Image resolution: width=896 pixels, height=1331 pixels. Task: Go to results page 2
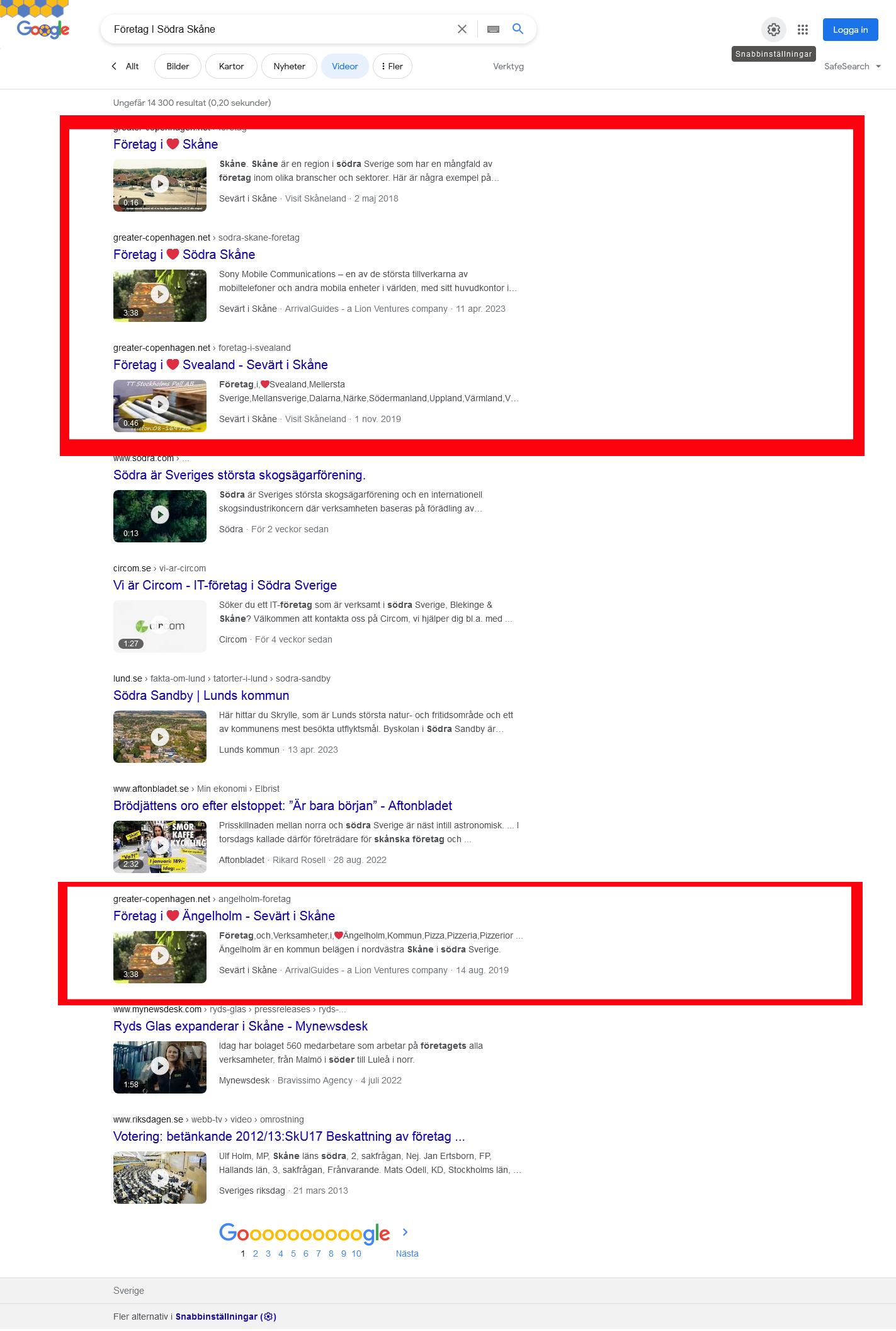[x=256, y=1254]
